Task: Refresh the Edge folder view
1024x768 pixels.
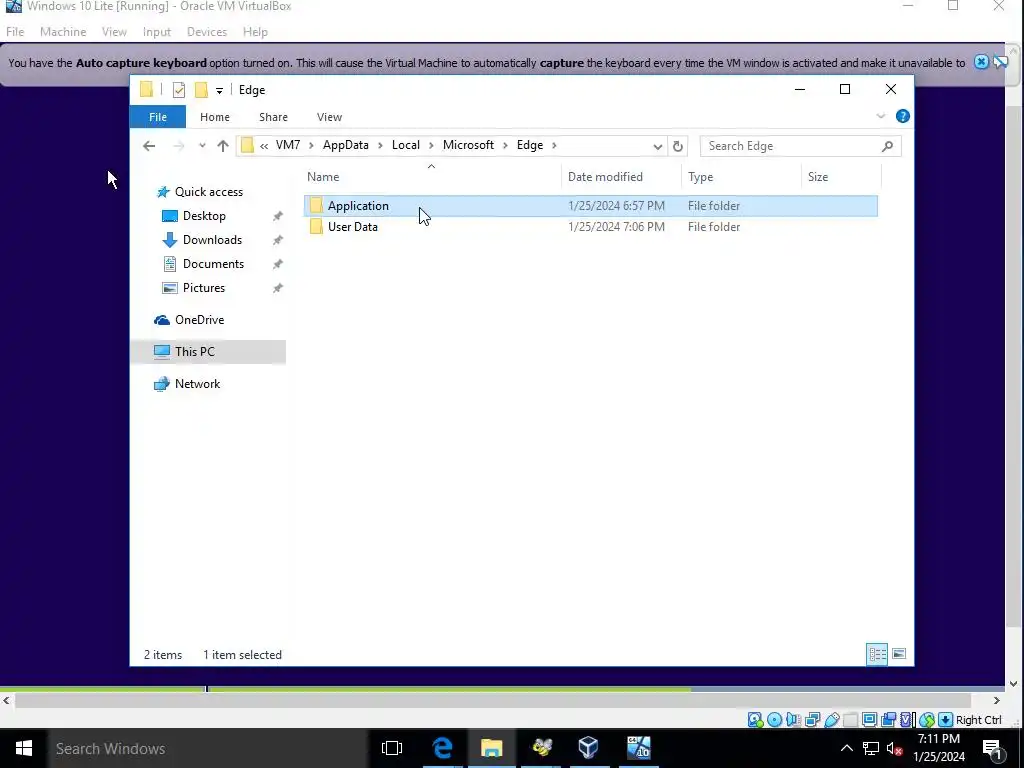Action: [x=678, y=146]
